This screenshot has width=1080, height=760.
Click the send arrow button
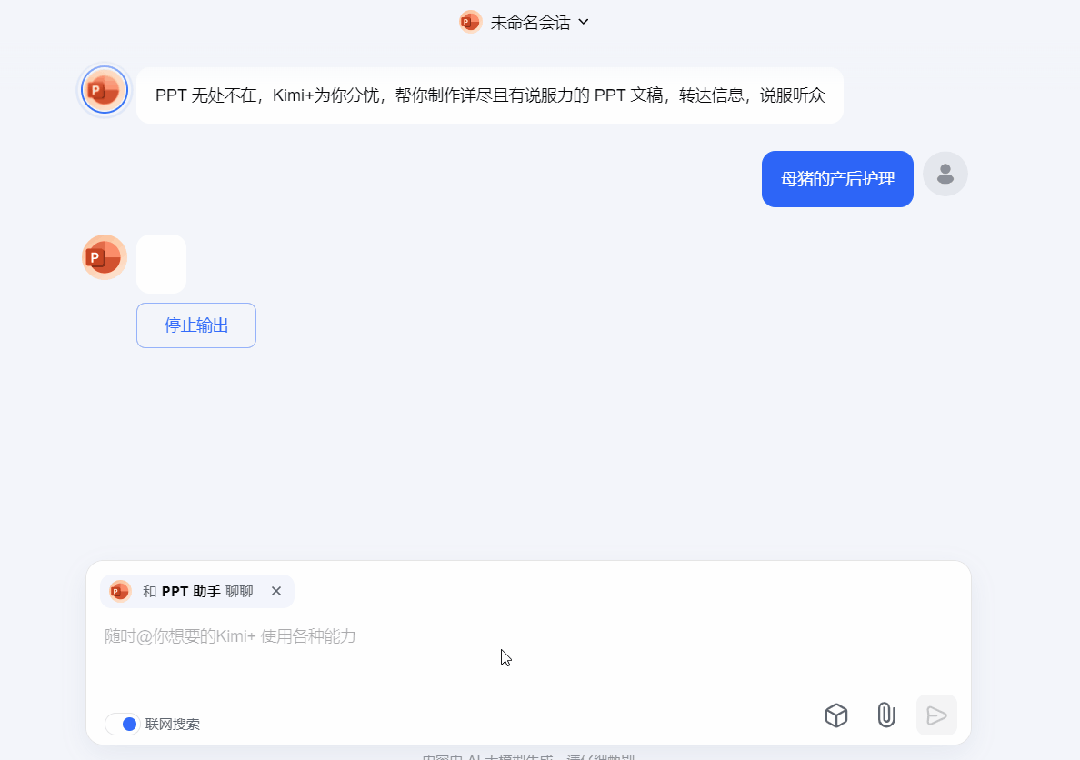[936, 715]
